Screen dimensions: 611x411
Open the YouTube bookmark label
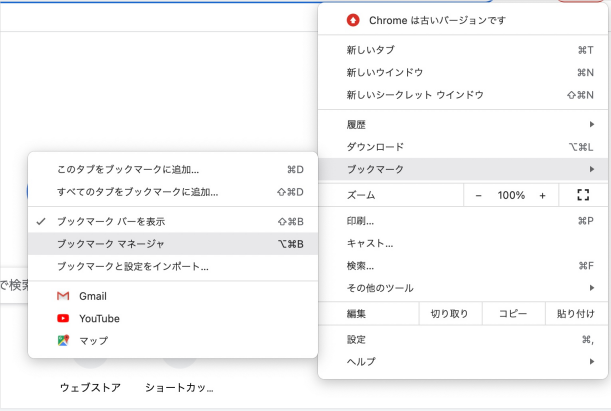point(99,318)
